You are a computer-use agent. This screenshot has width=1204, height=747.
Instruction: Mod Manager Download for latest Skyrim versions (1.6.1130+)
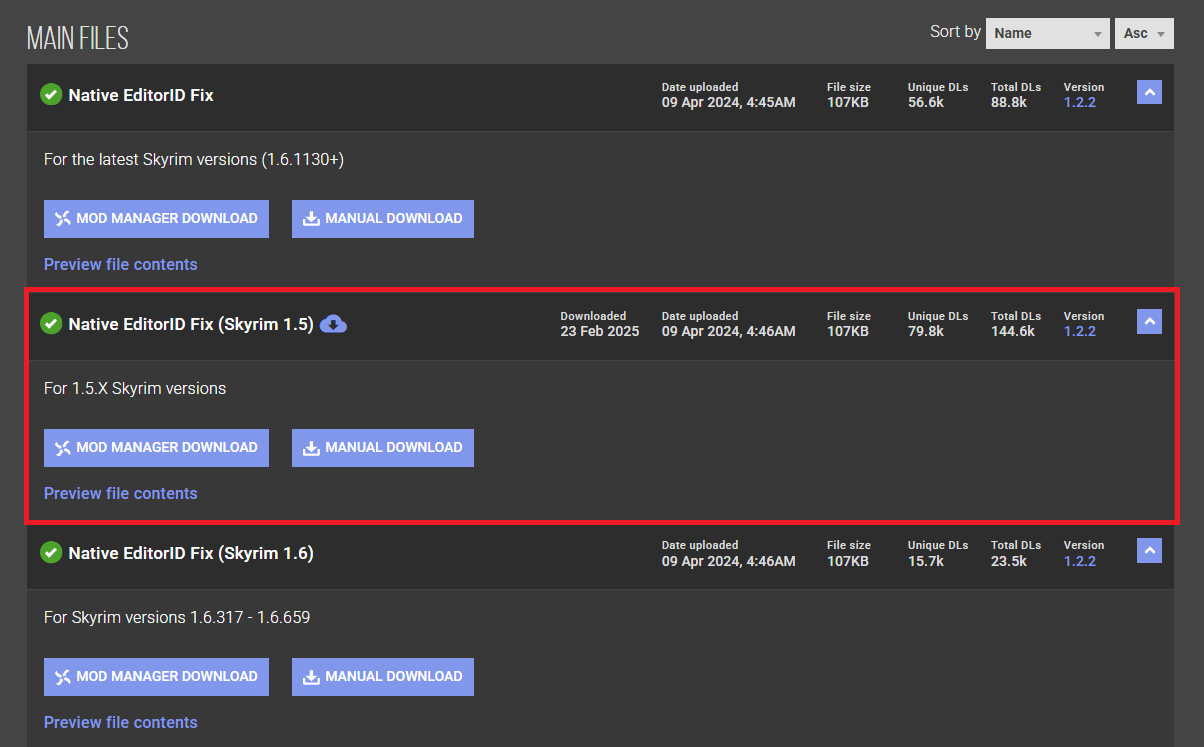pos(156,219)
